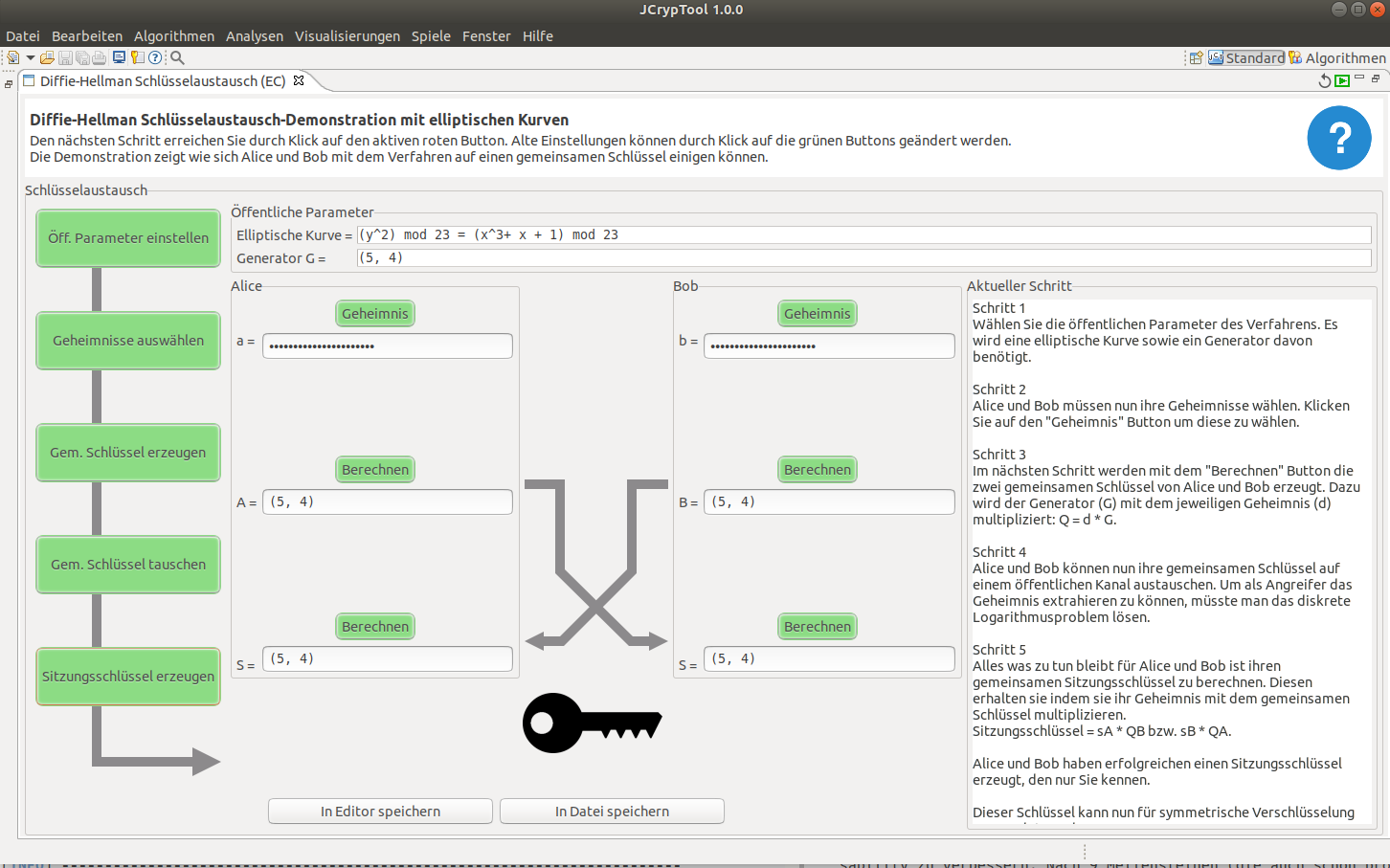Open the Visualisierungen menu
The height and width of the screenshot is (868, 1390).
click(347, 36)
